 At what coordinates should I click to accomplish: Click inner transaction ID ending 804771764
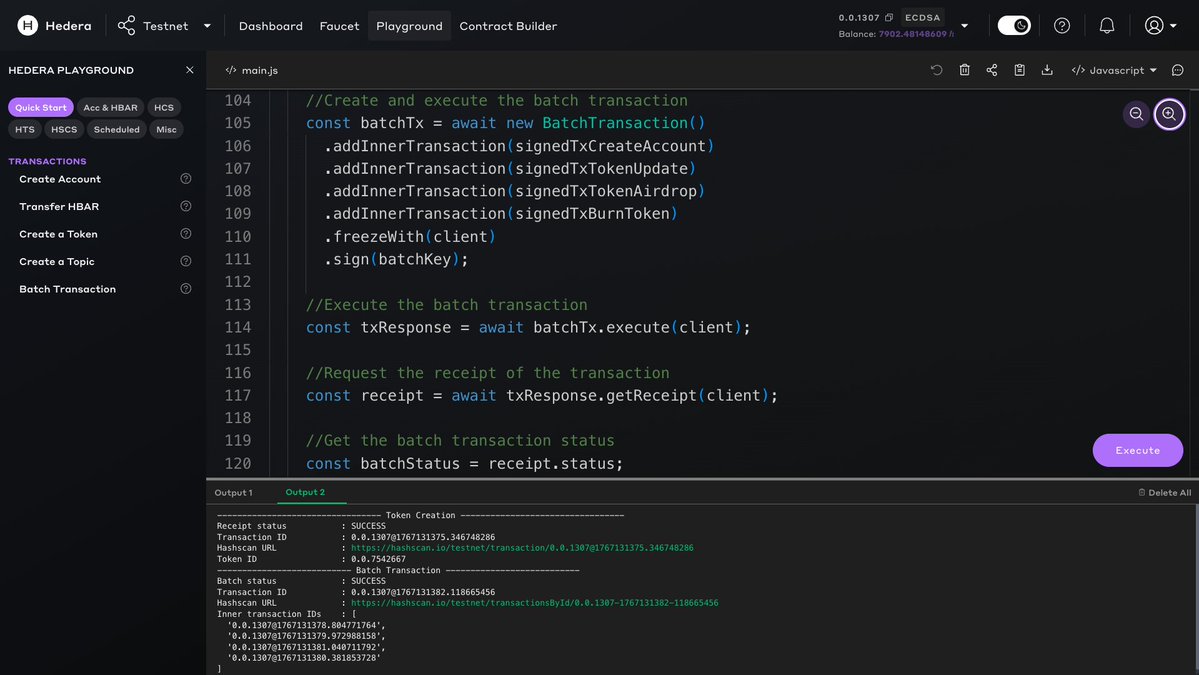pos(306,625)
